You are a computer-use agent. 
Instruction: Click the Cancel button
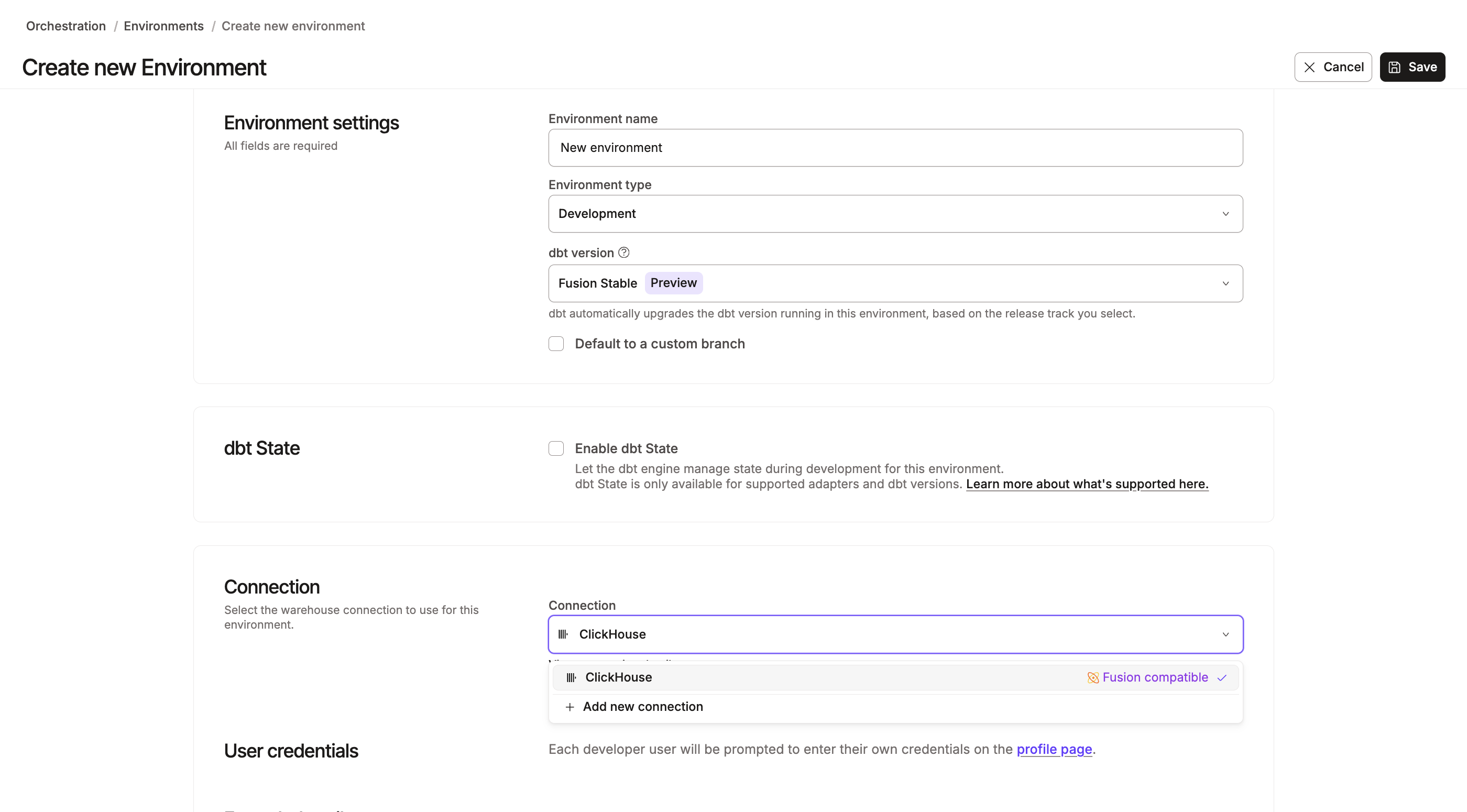pos(1332,67)
